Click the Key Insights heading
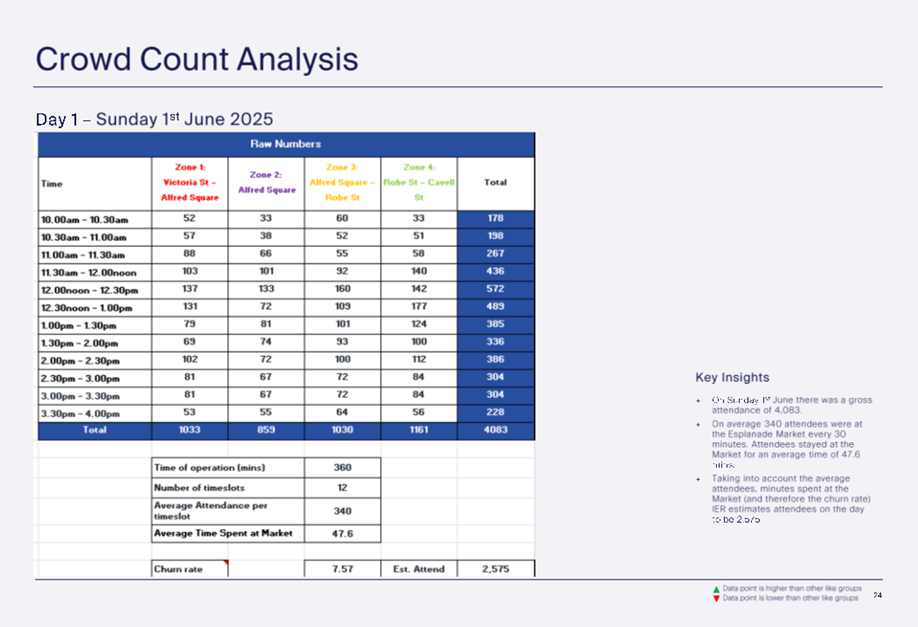Viewport: 918px width, 627px height. [x=732, y=378]
